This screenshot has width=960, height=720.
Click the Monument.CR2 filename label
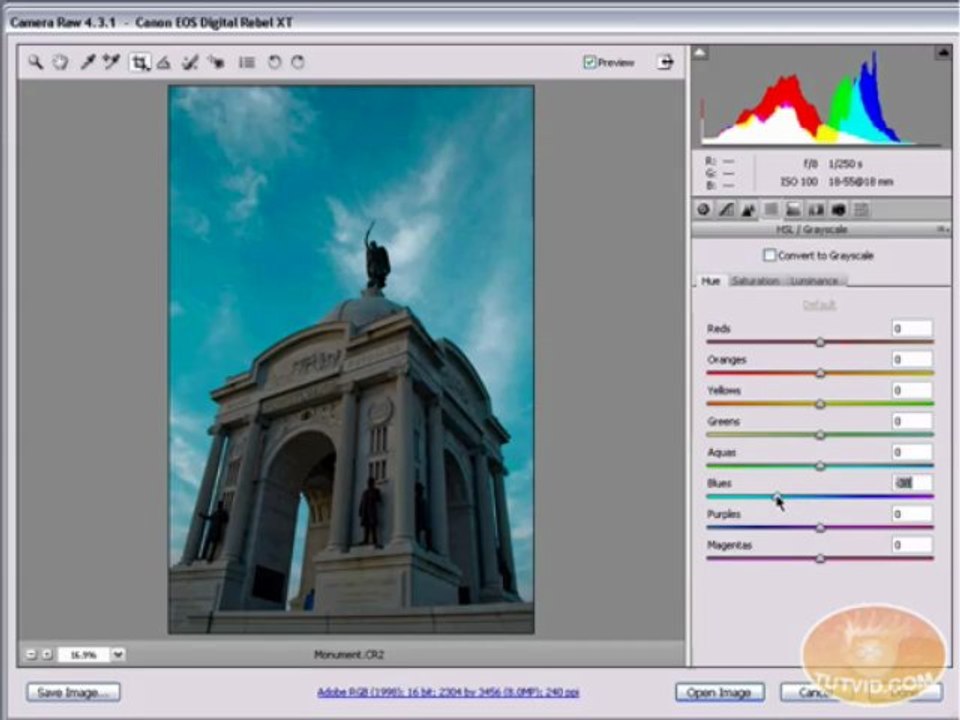pos(349,654)
